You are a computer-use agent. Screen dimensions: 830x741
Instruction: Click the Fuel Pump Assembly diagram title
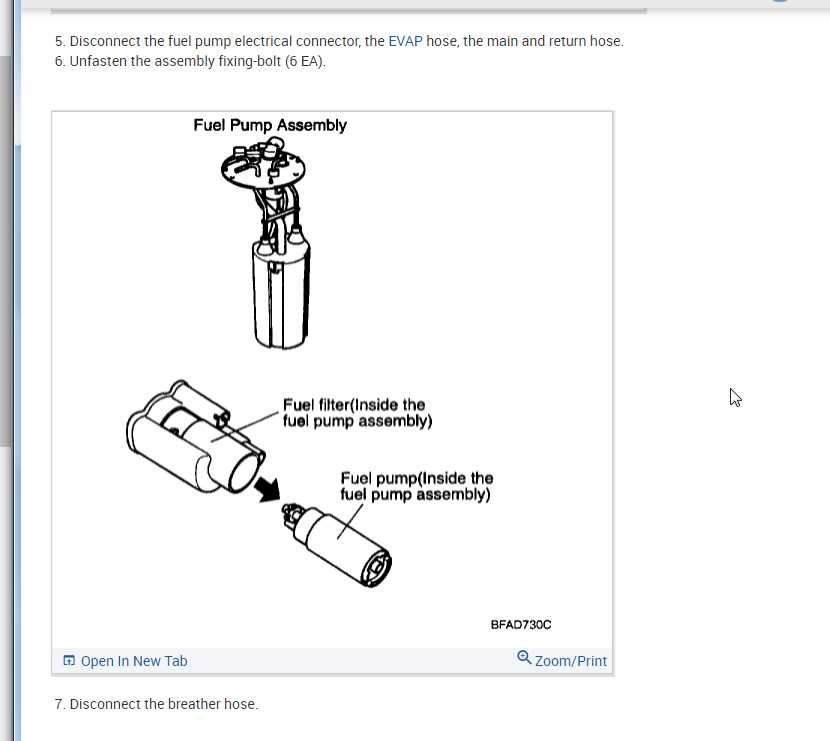coord(270,125)
